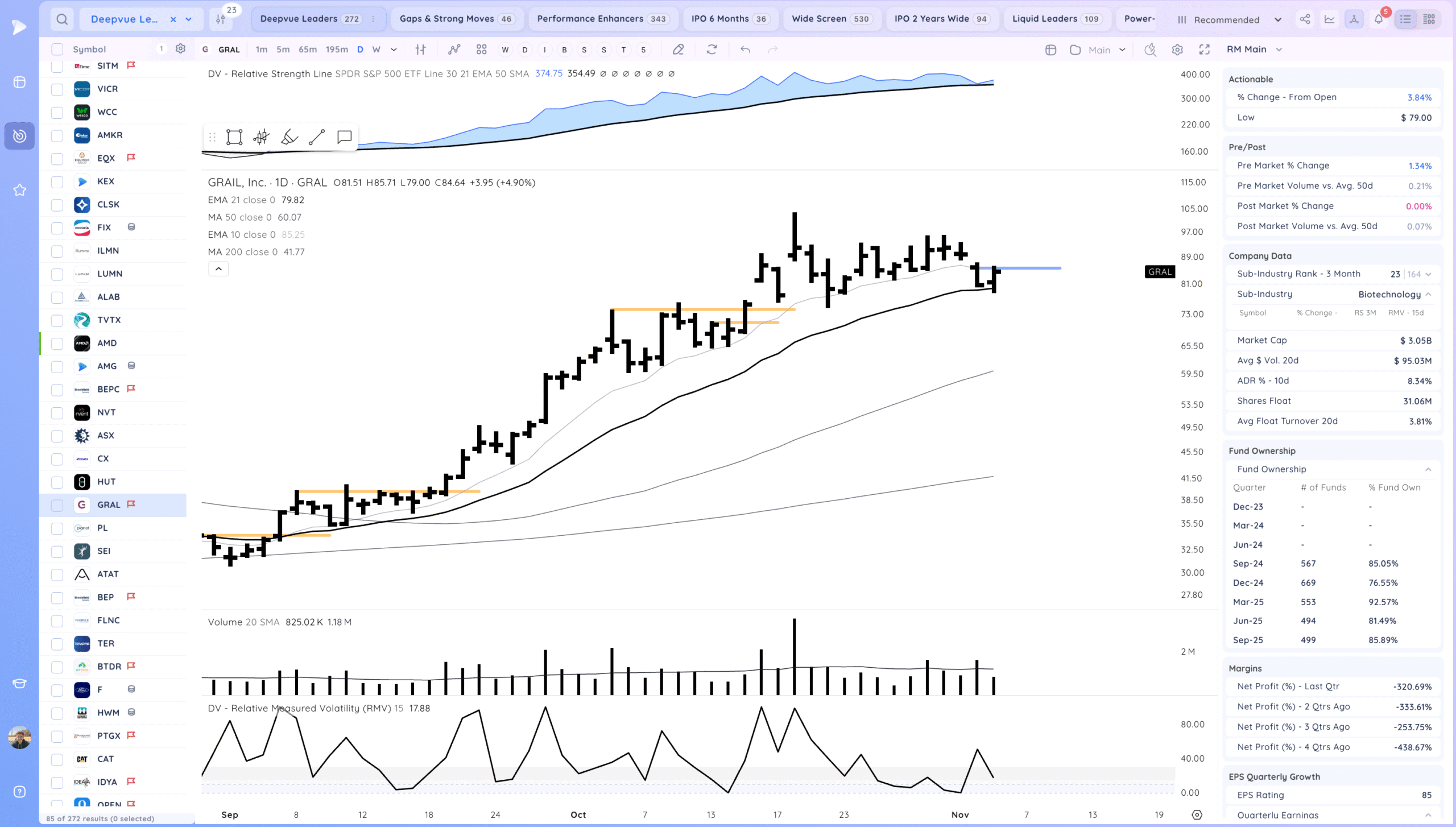Expand the RM Main panel dropdown
This screenshot has width=1456, height=827.
point(1279,49)
